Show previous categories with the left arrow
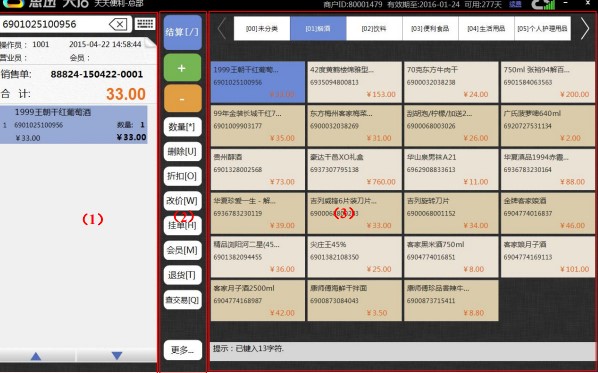Screen dimensions: 598x373 tap(222, 28)
